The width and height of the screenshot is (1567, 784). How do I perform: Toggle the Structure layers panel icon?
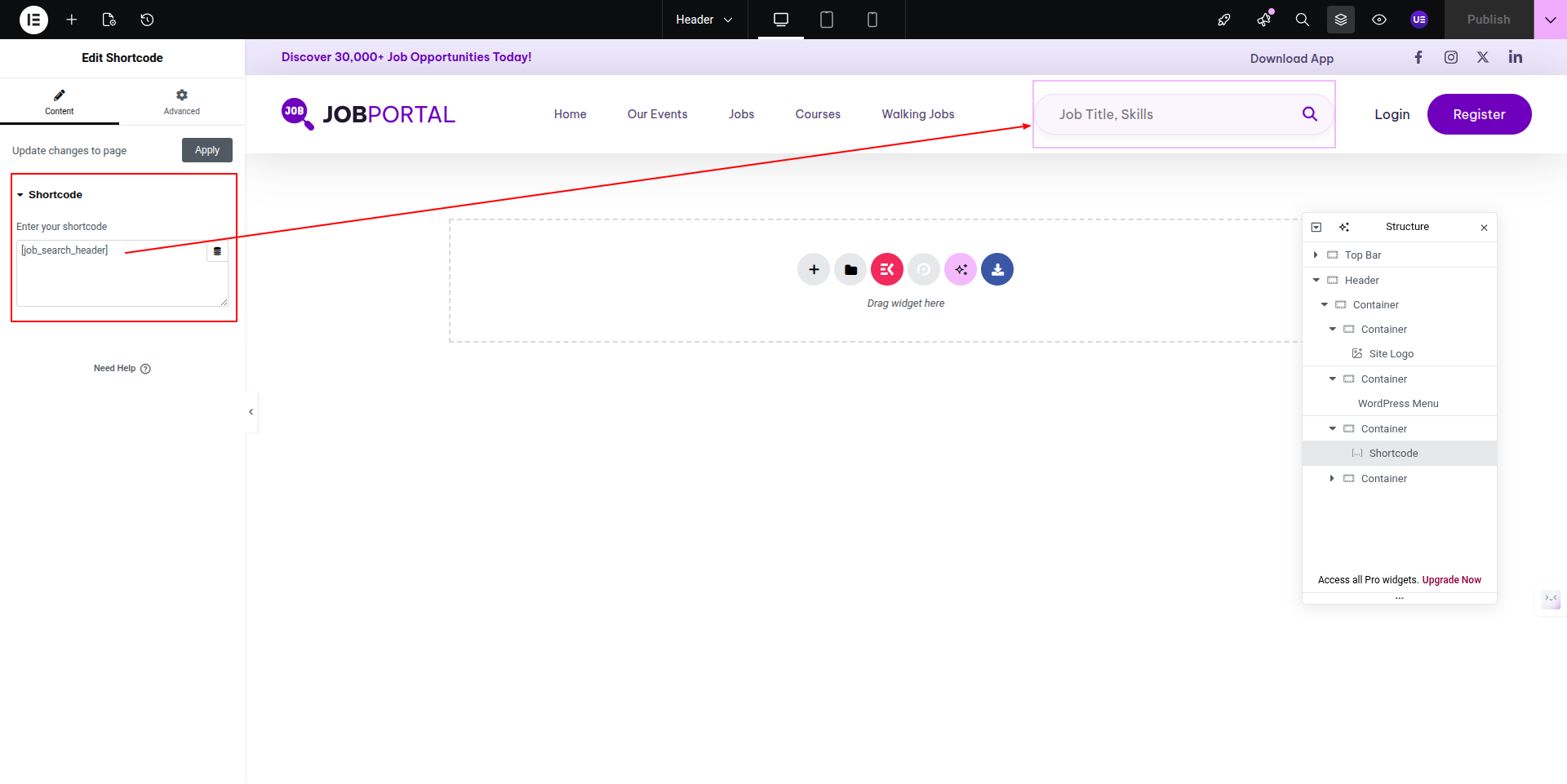coord(1341,20)
